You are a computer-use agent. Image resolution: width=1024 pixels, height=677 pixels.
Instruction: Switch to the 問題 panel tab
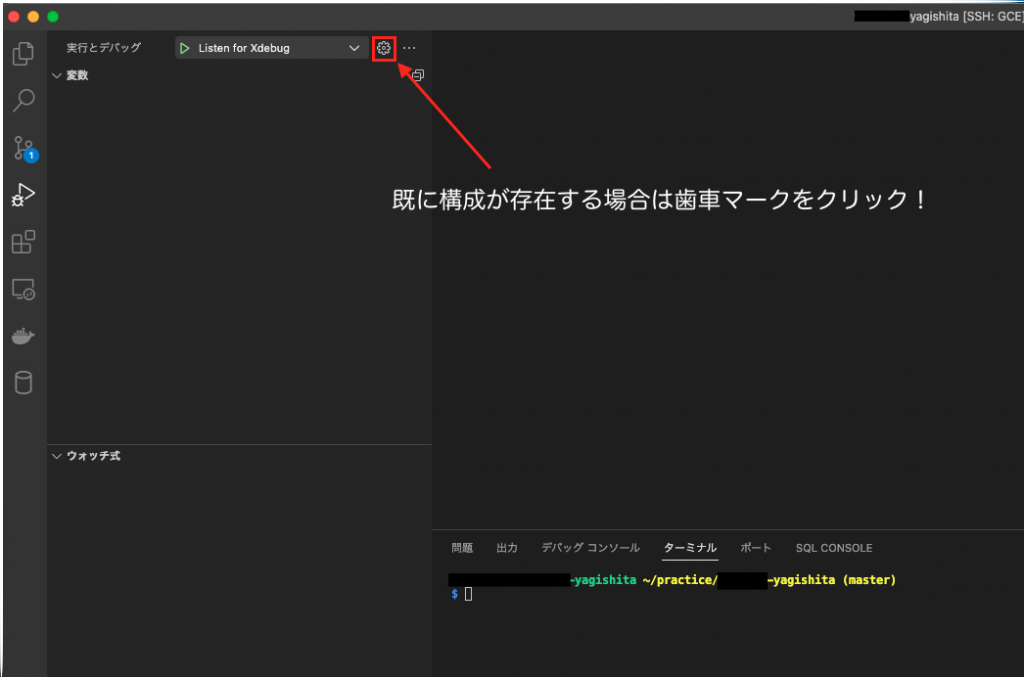[462, 548]
